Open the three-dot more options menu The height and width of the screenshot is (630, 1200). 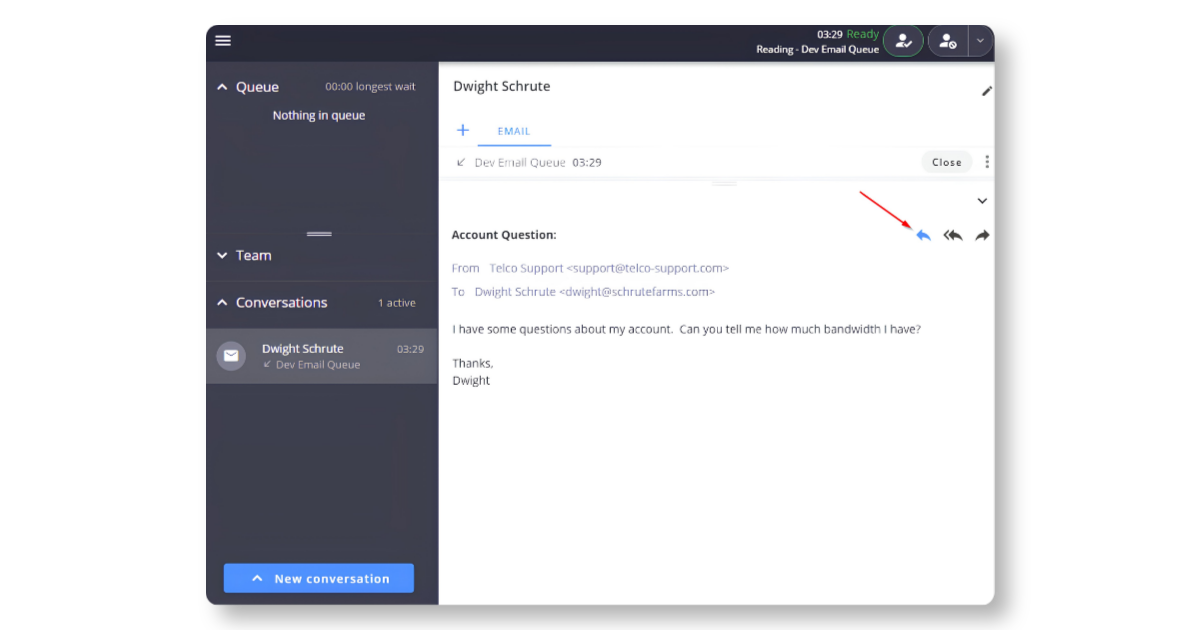(x=987, y=162)
